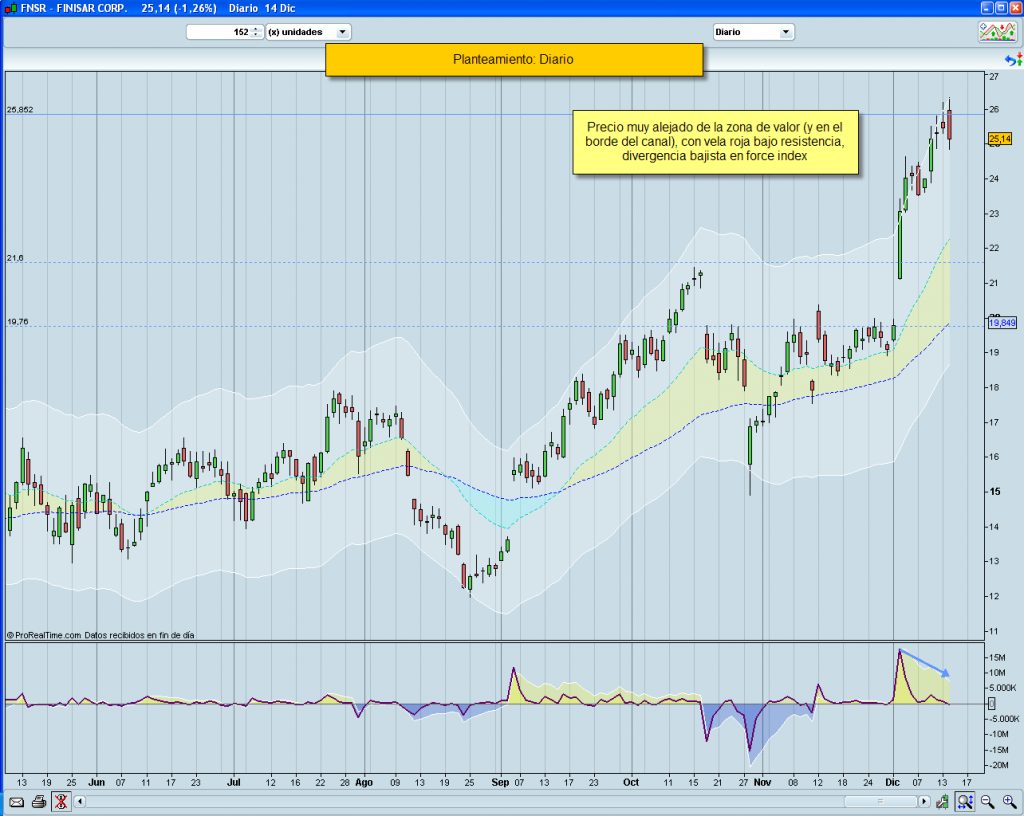This screenshot has height=816, width=1024.
Task: Click the envelope email icon
Action: pyautogui.click(x=16, y=802)
